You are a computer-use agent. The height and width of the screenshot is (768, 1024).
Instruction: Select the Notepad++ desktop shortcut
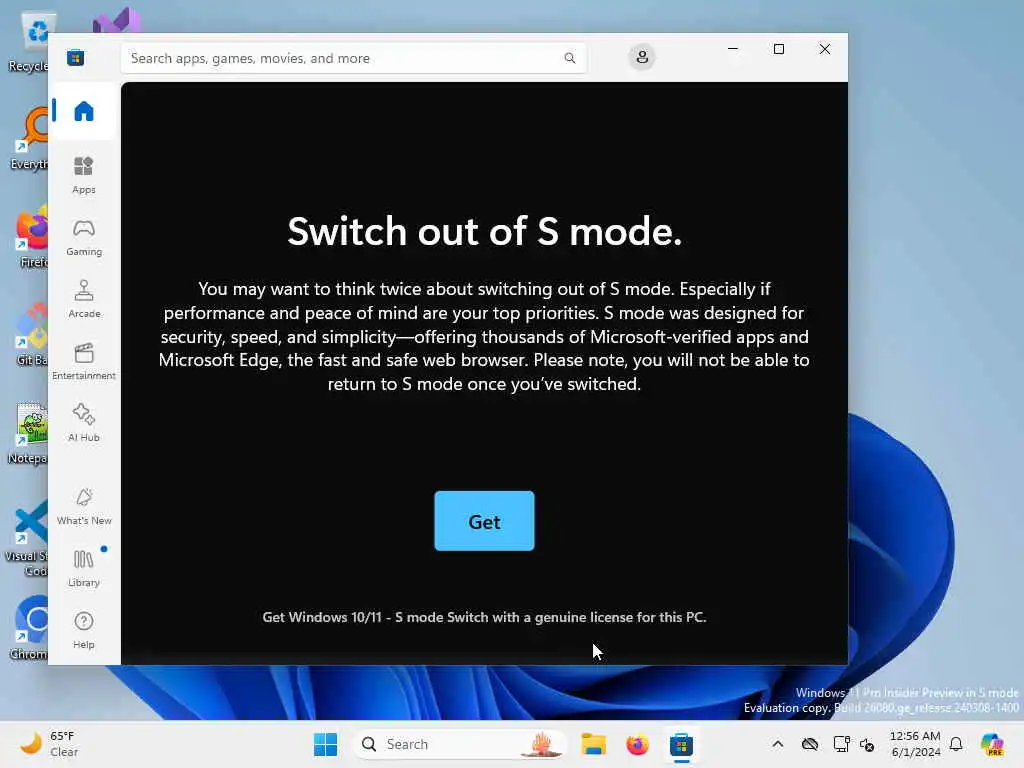tap(29, 432)
